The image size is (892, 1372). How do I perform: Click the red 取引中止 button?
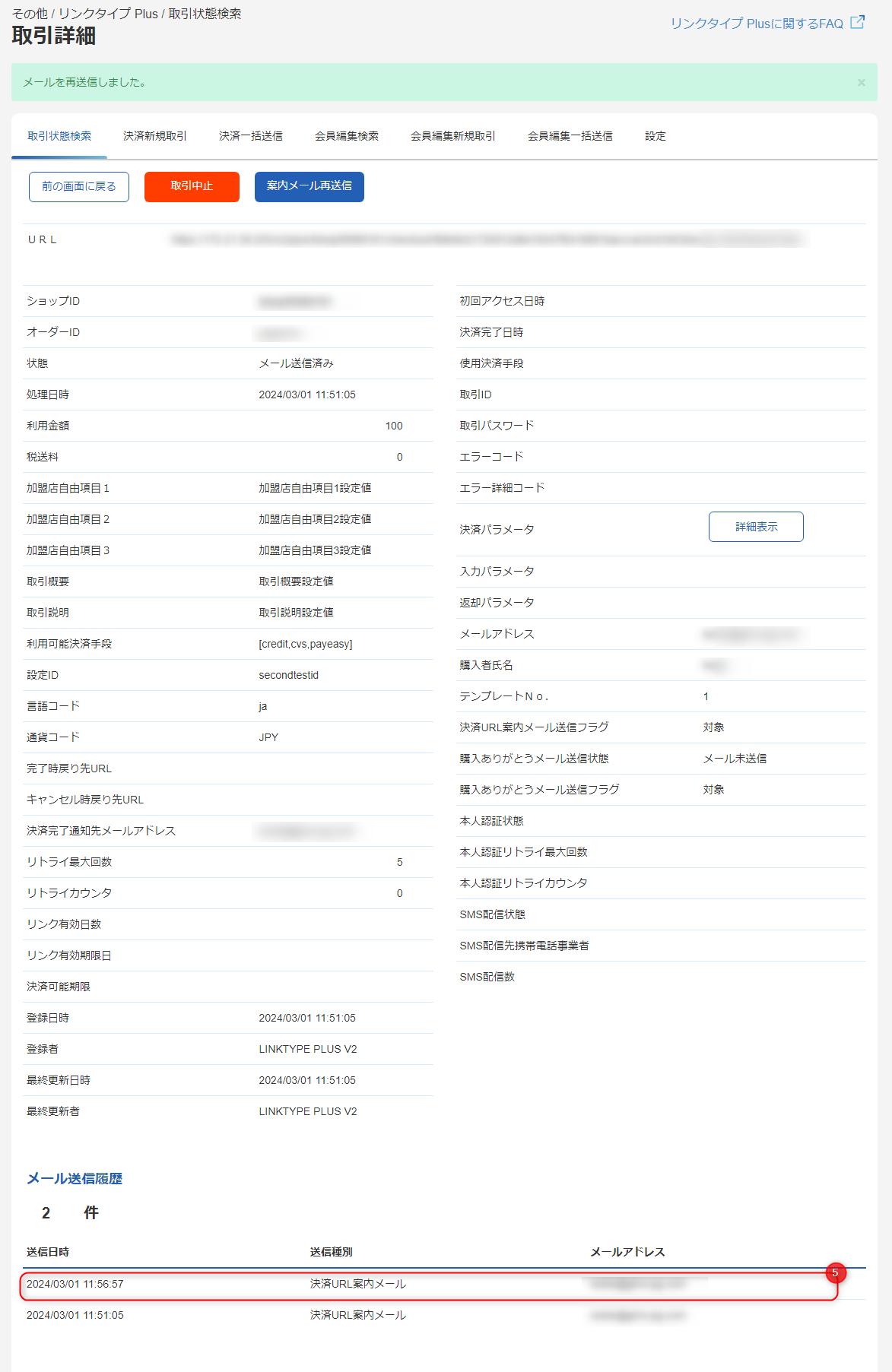192,187
